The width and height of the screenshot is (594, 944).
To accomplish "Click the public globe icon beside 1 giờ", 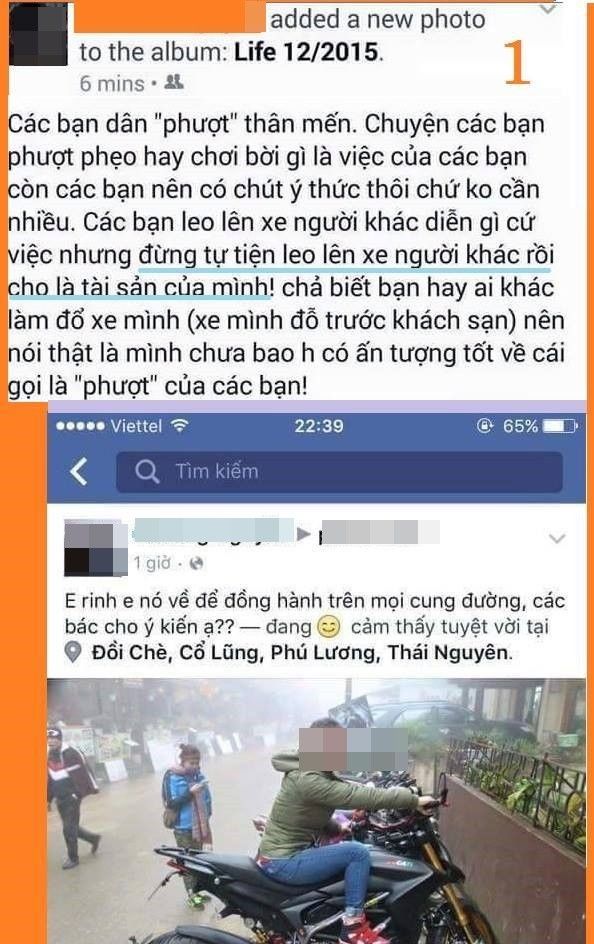I will 196,564.
